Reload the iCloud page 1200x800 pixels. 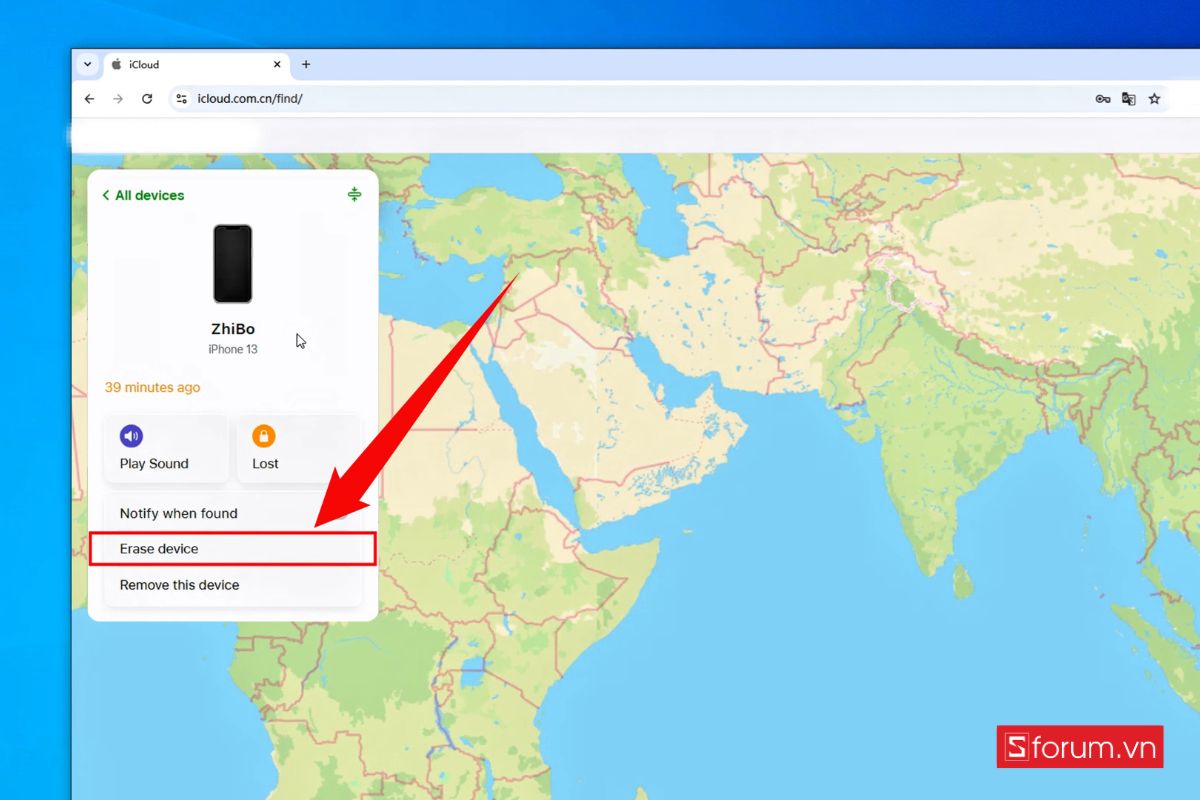click(147, 99)
